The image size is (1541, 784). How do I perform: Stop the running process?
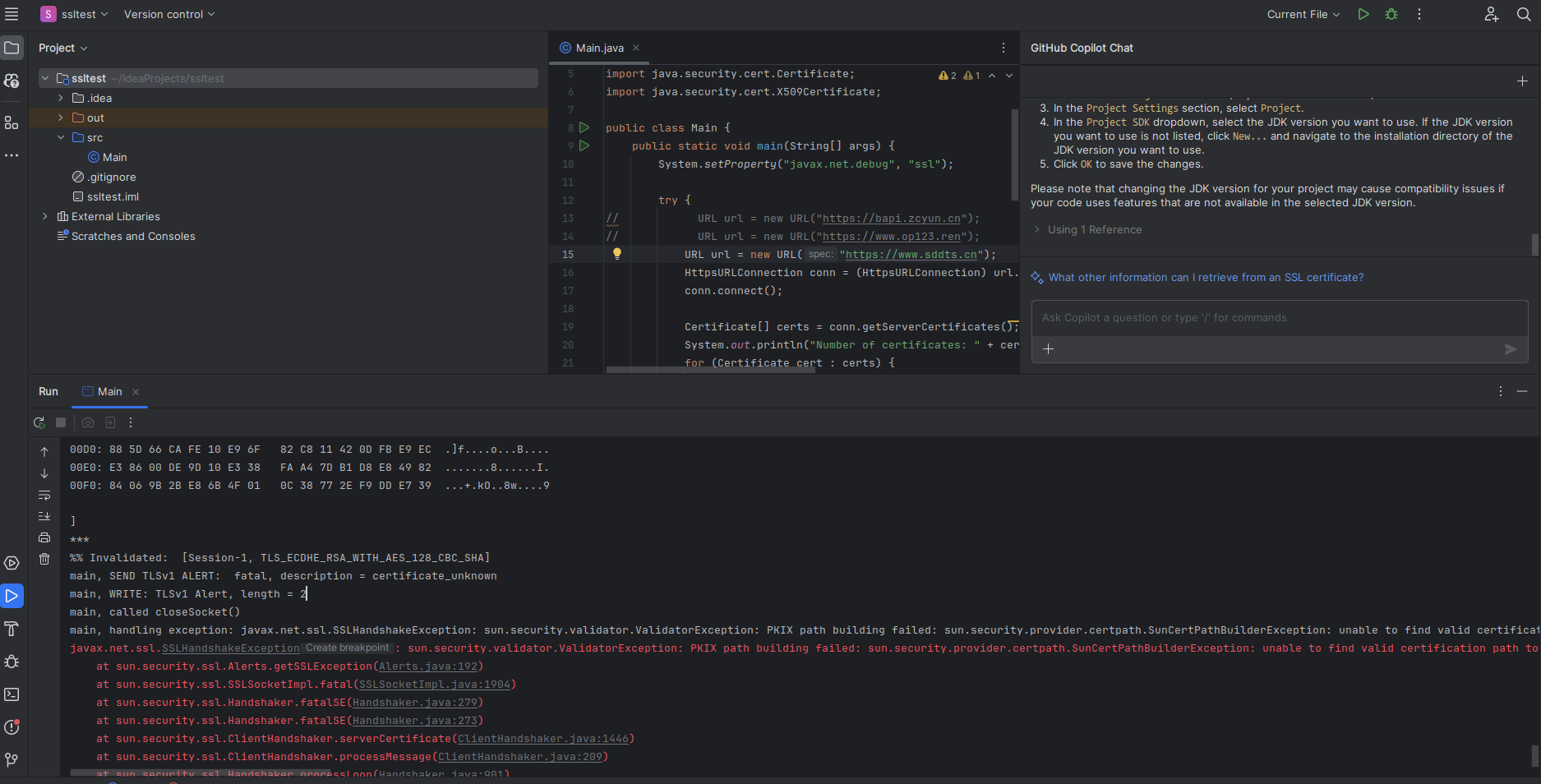61,422
